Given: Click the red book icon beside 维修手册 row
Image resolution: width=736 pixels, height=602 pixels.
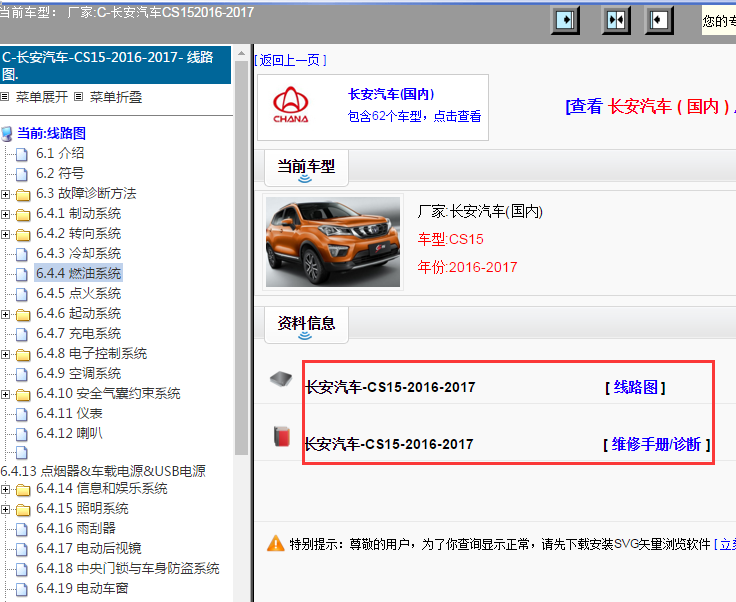Looking at the screenshot, I should point(282,436).
